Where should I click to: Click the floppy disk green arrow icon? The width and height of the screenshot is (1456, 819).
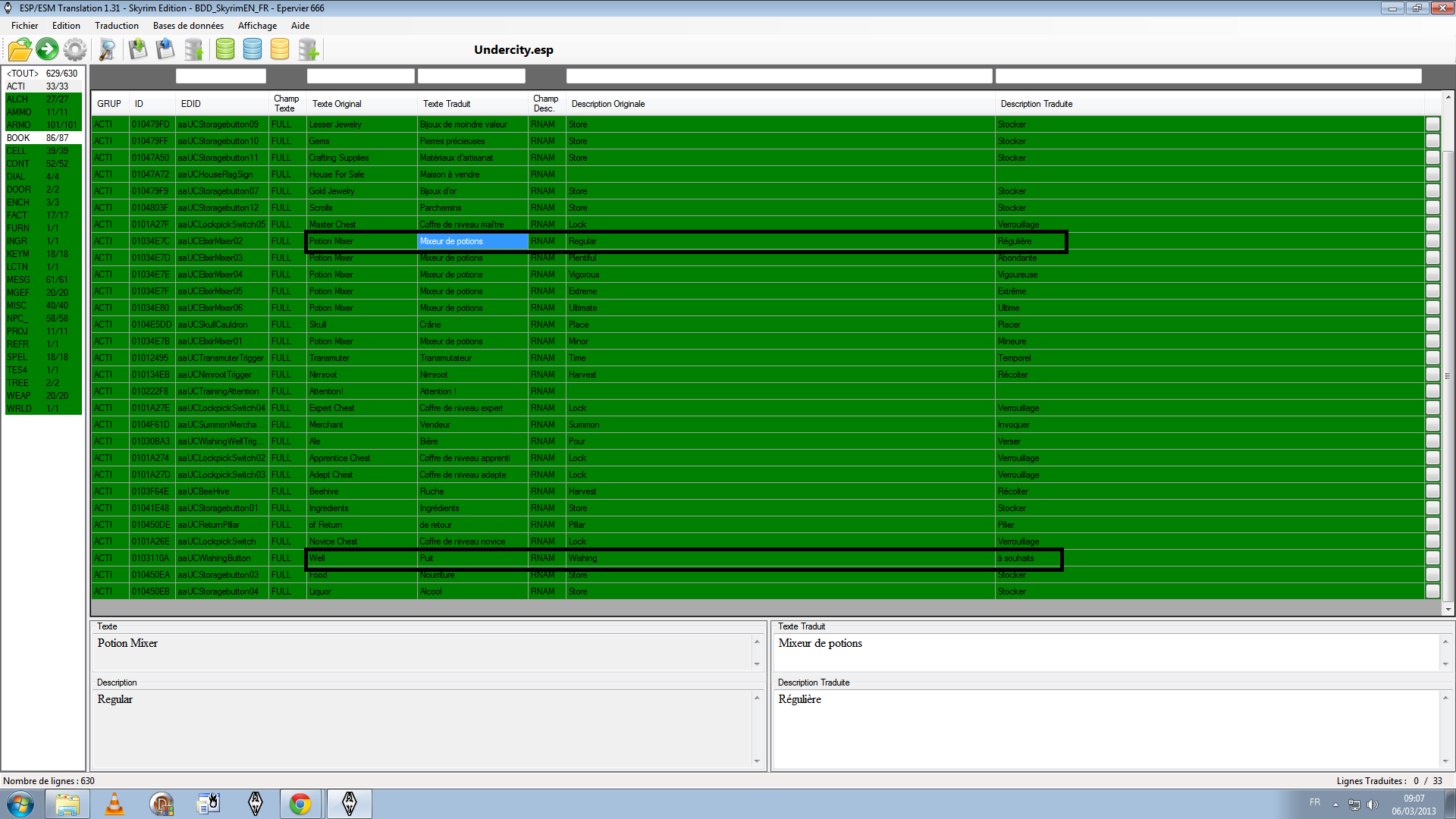[138, 49]
